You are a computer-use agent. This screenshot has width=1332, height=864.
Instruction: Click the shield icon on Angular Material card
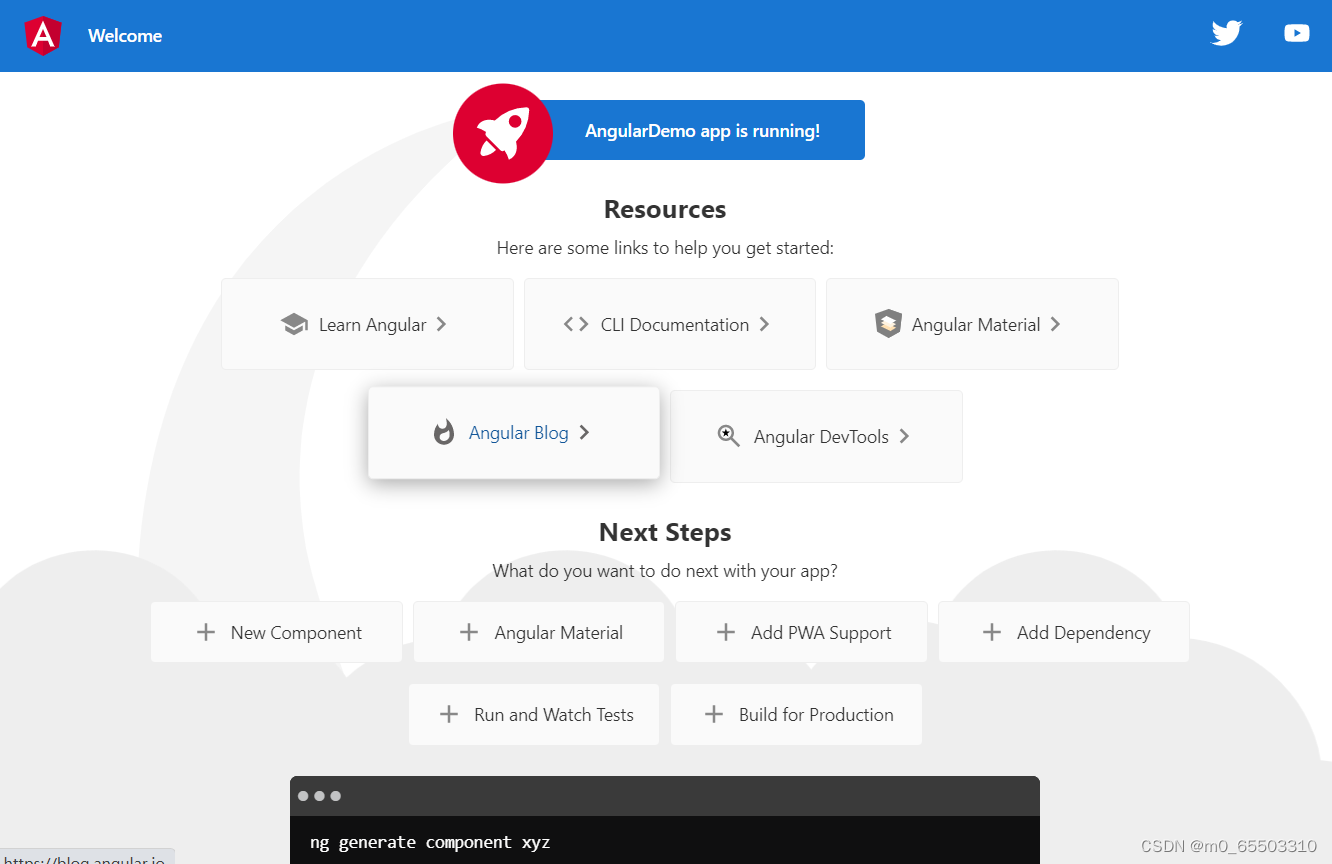888,324
